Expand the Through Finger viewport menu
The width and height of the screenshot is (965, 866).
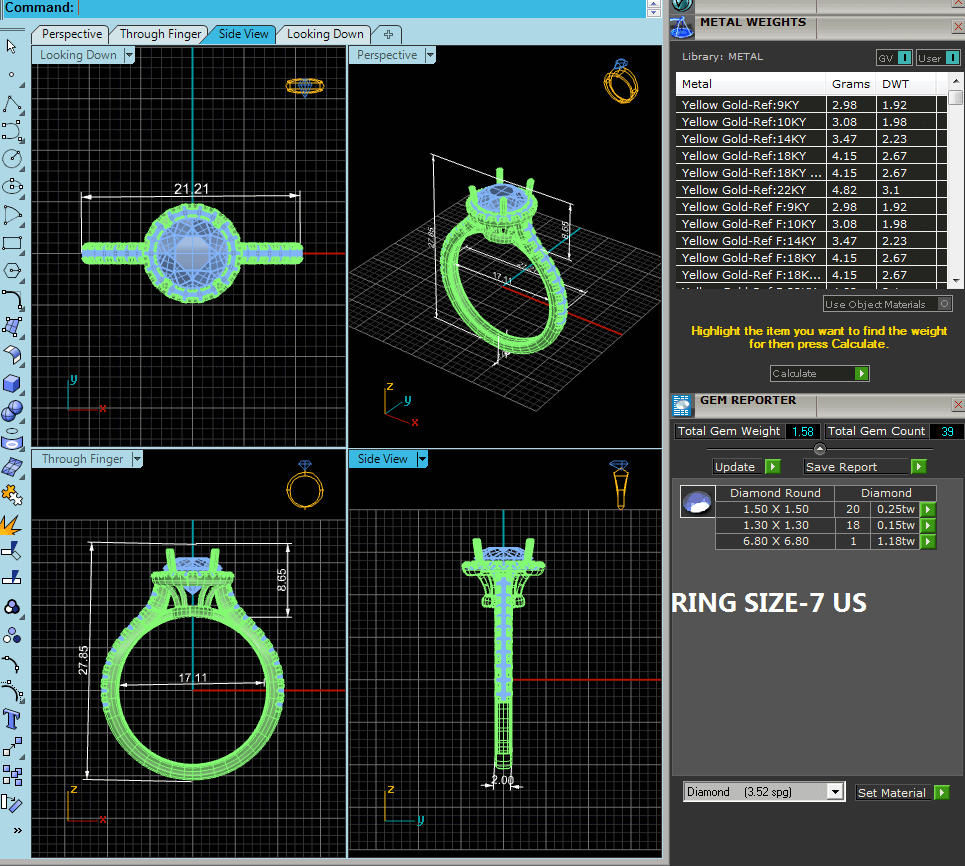click(x=136, y=460)
